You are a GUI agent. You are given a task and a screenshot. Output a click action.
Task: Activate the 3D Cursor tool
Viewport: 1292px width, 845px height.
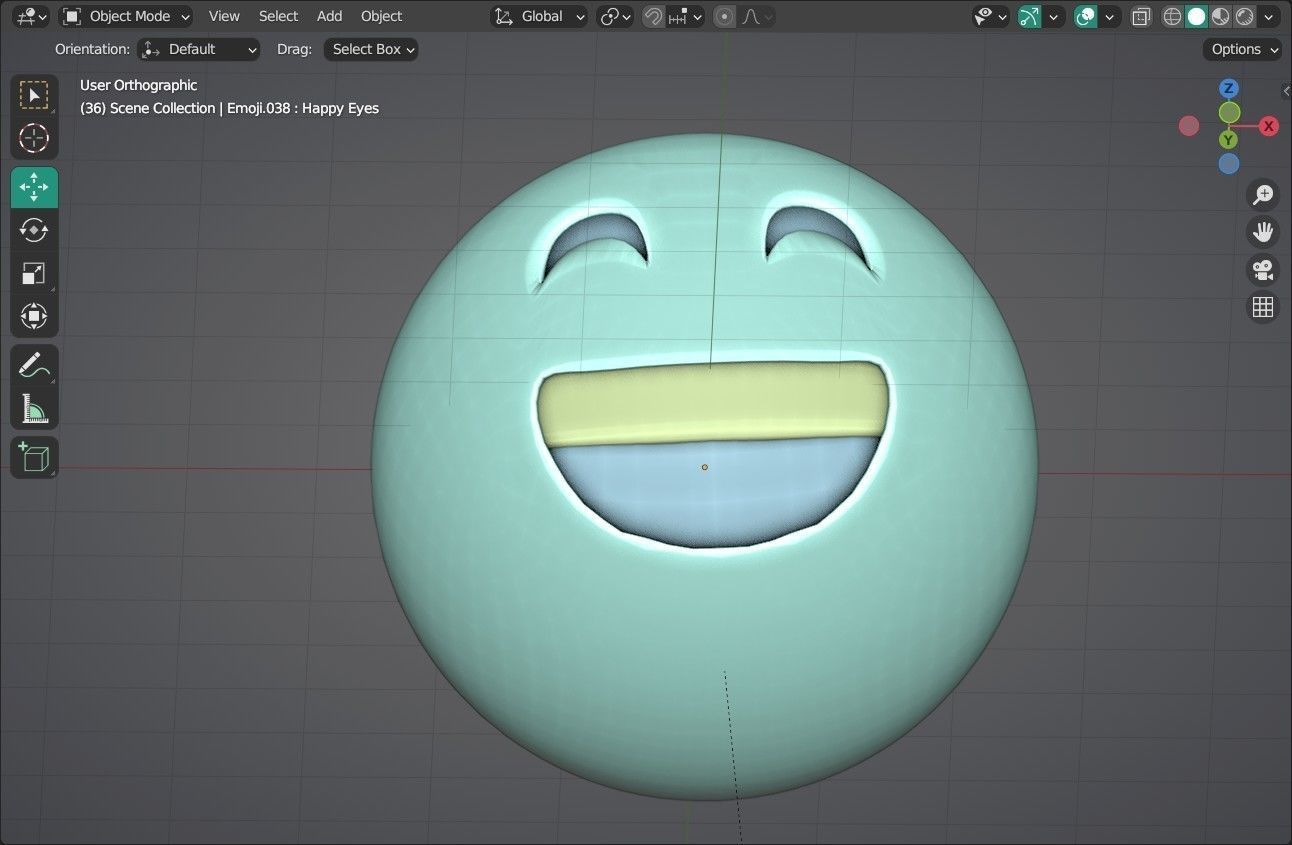pos(34,138)
